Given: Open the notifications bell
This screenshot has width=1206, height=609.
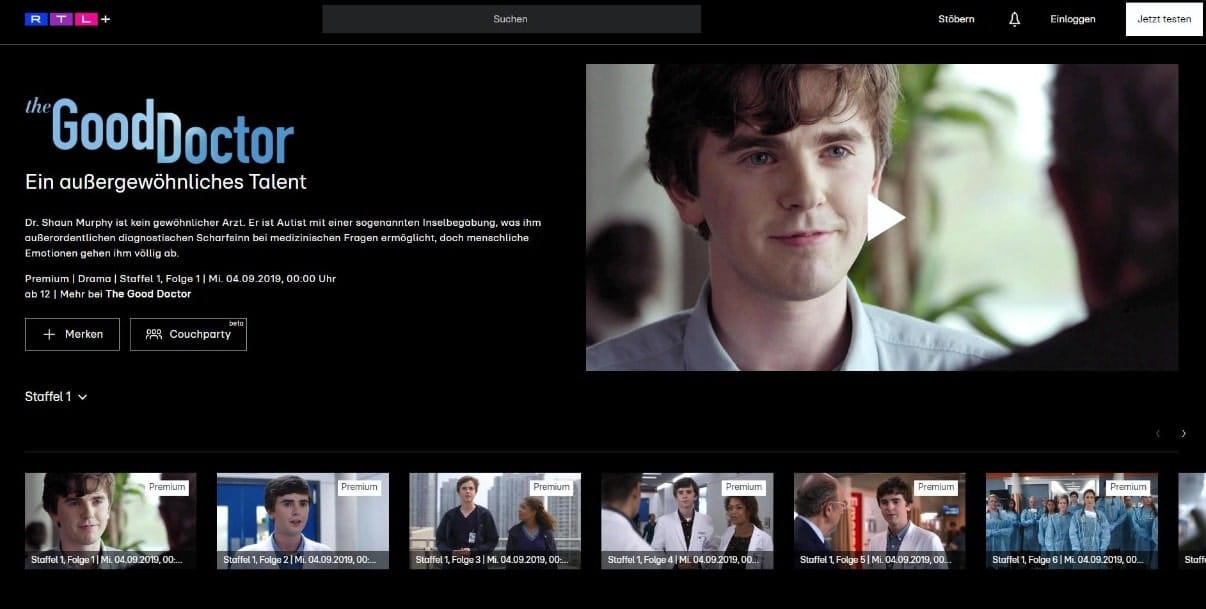Looking at the screenshot, I should tap(1014, 19).
